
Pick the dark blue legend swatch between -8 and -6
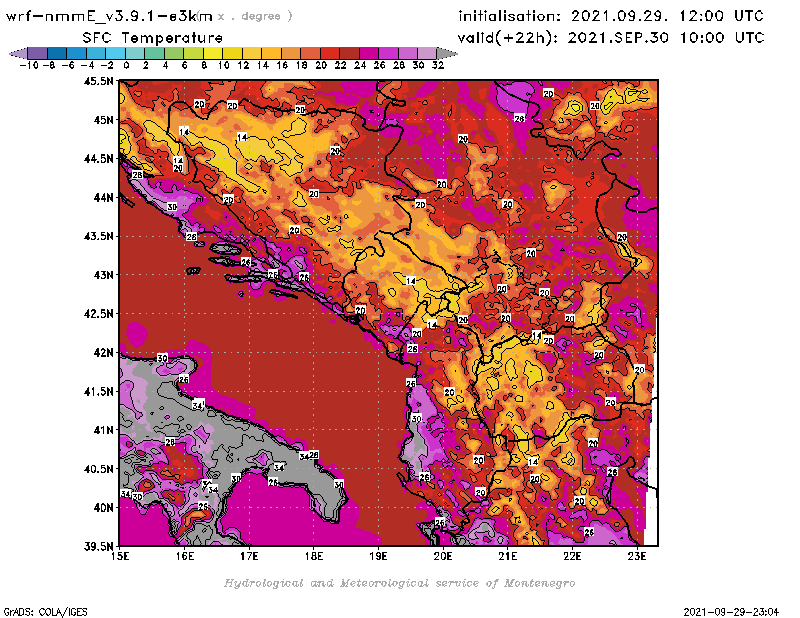pos(57,53)
